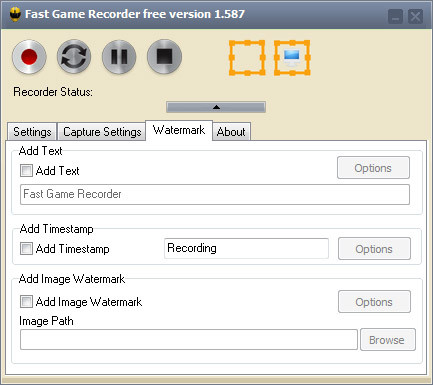Click the helmet app icon in title bar
This screenshot has height=385, width=433.
pos(15,14)
